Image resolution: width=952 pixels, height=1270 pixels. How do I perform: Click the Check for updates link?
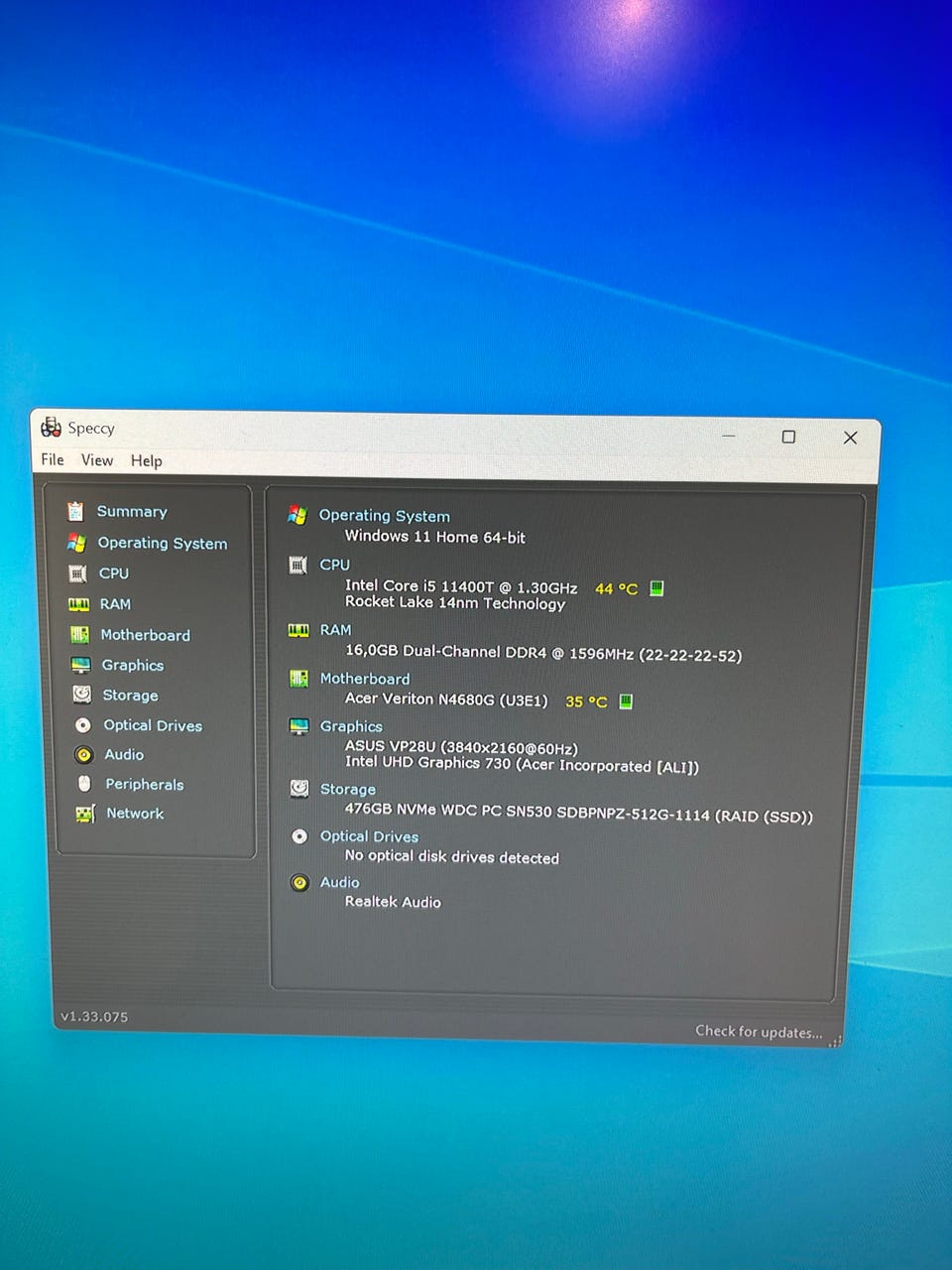click(759, 1032)
